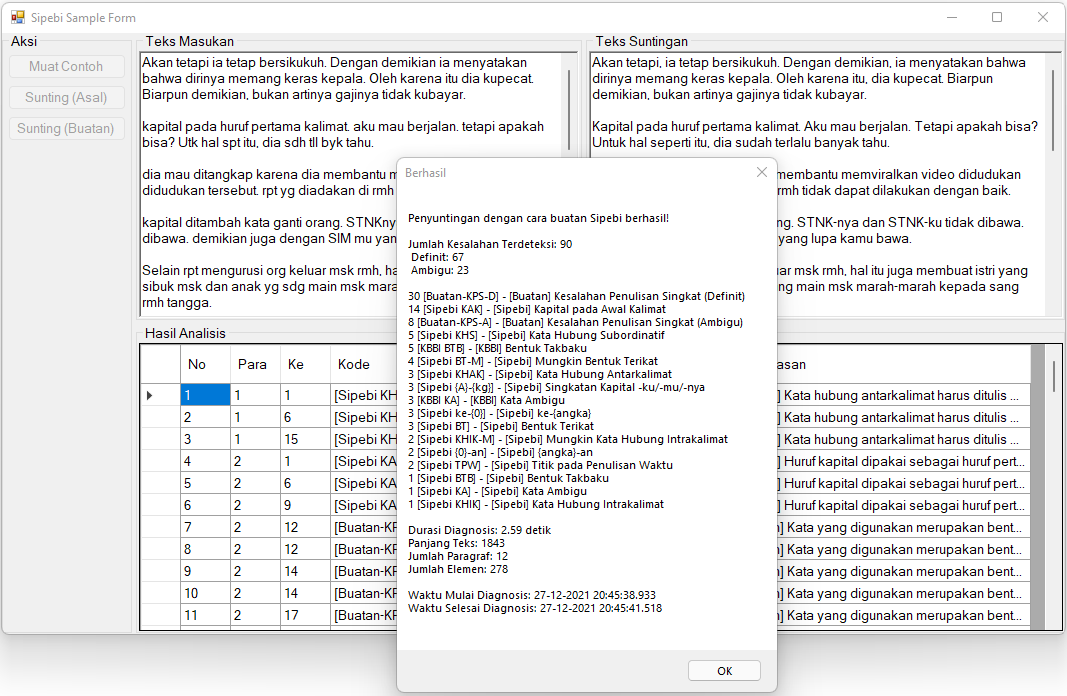
Task: Select the No cell with value 4
Action: [x=206, y=461]
